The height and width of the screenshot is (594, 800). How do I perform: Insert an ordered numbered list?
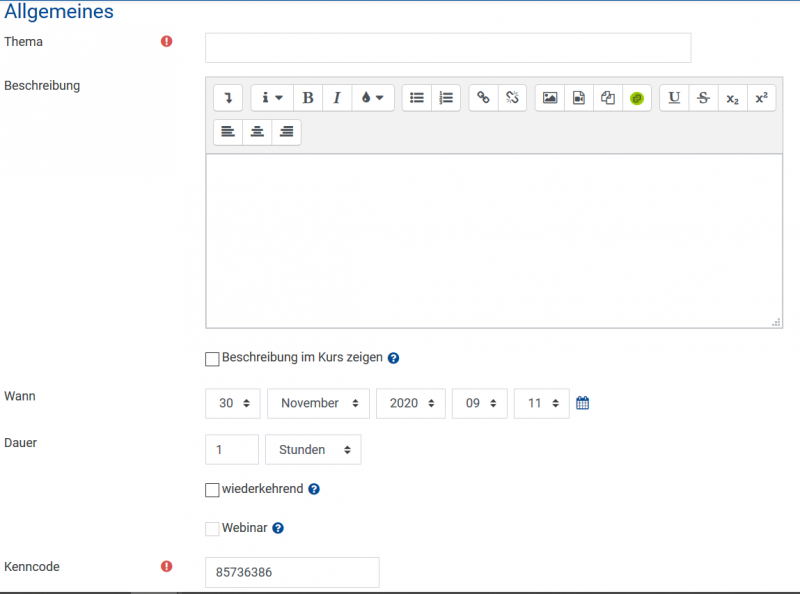click(446, 98)
